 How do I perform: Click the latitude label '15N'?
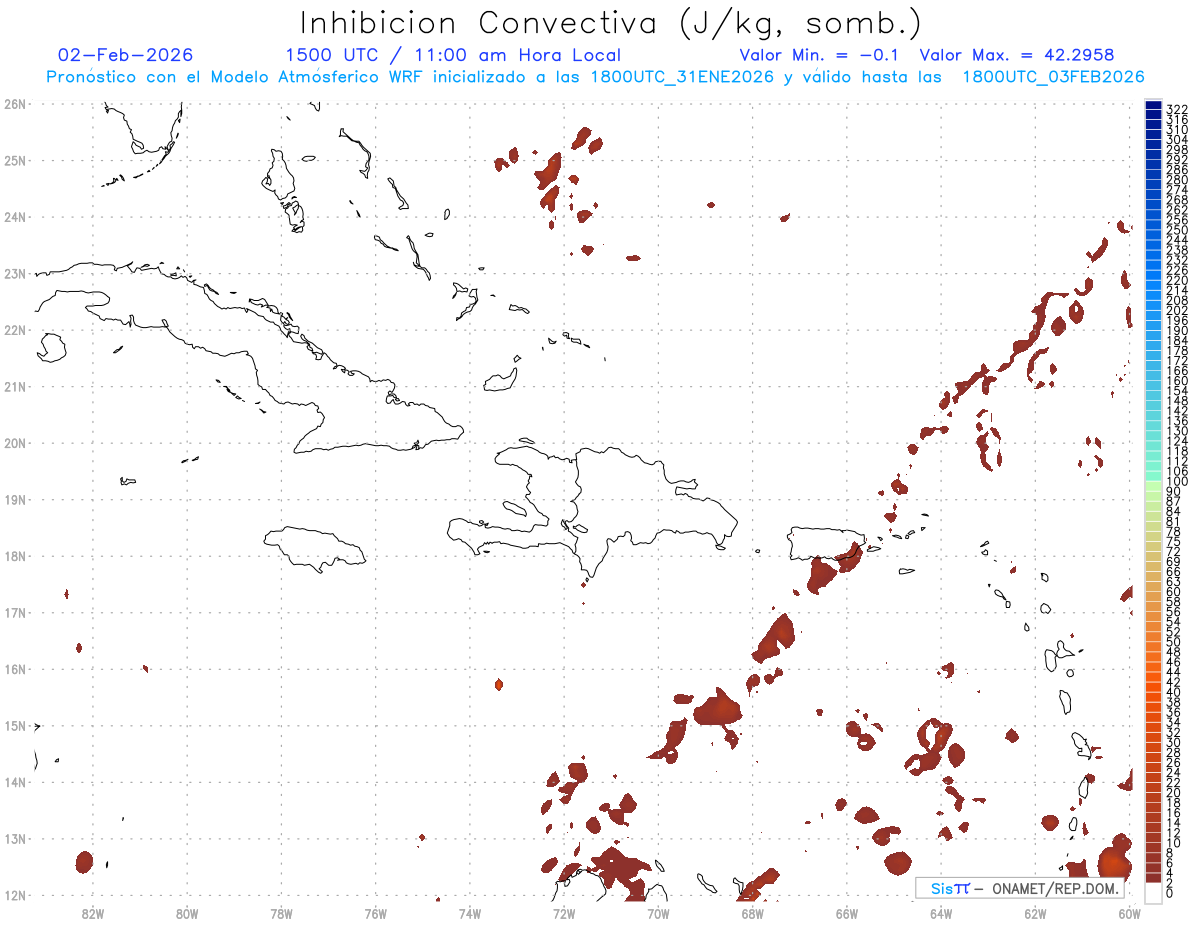[x=14, y=726]
